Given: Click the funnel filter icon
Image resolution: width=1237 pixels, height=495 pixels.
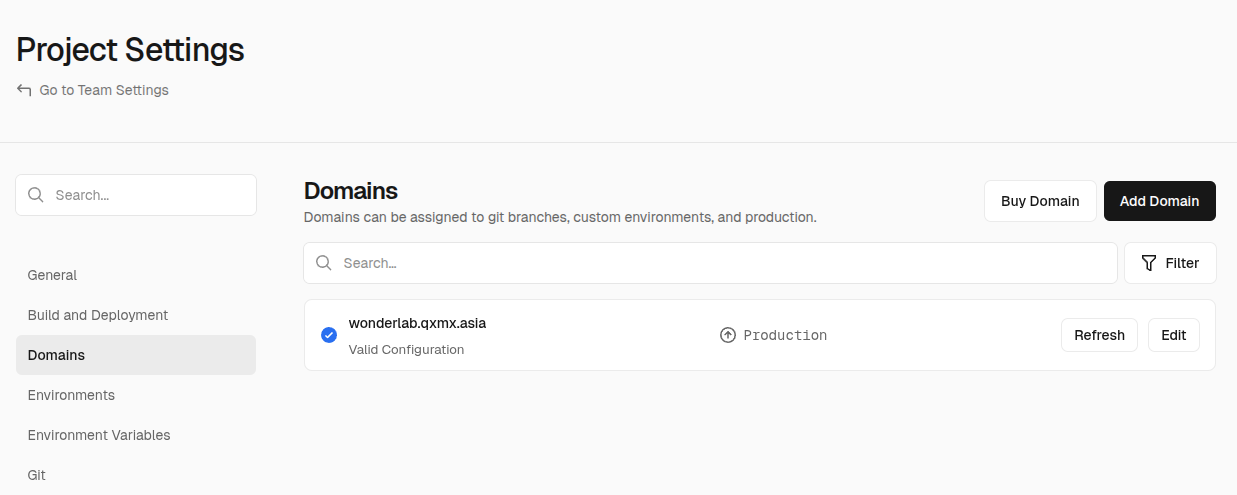Looking at the screenshot, I should pos(1149,263).
